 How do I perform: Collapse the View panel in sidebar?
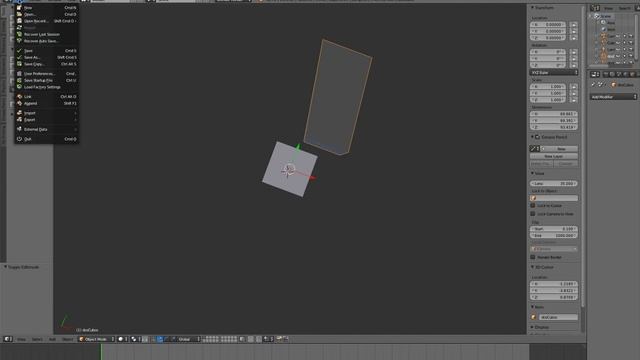[x=532, y=173]
